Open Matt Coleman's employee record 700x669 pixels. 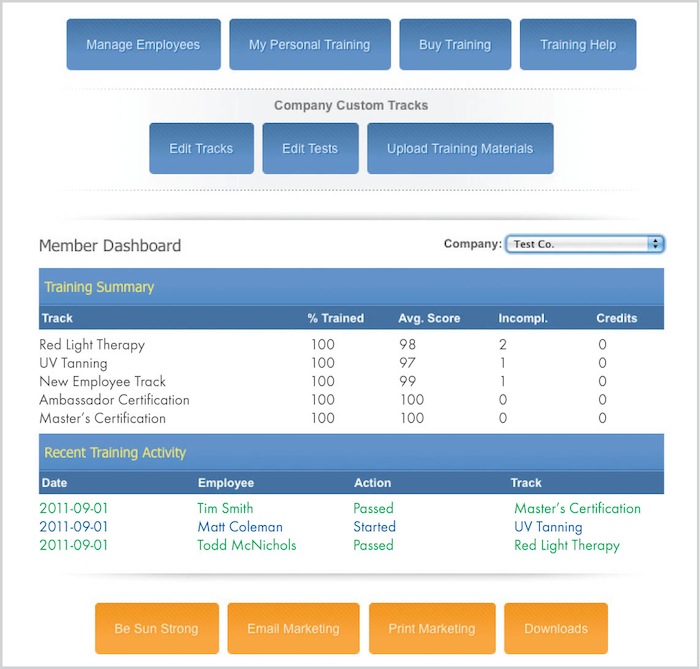[x=240, y=527]
